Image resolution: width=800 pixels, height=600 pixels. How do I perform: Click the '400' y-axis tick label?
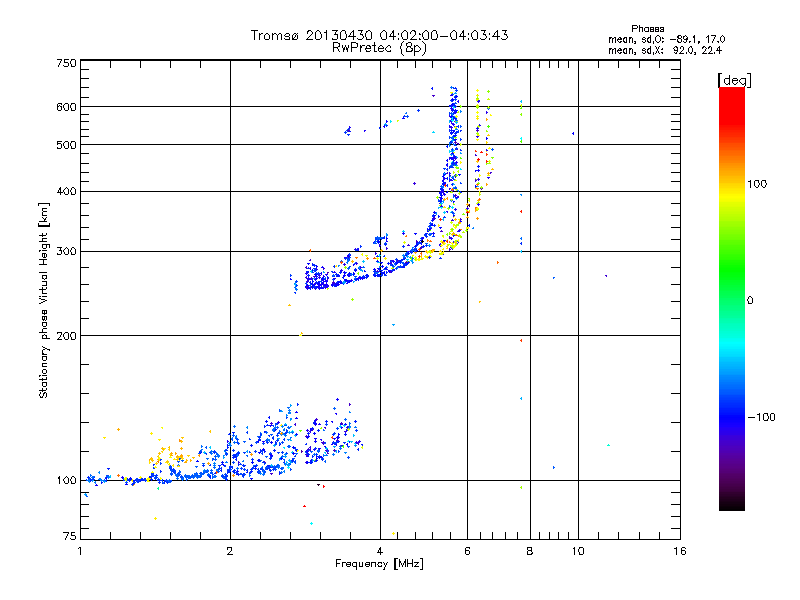66,192
